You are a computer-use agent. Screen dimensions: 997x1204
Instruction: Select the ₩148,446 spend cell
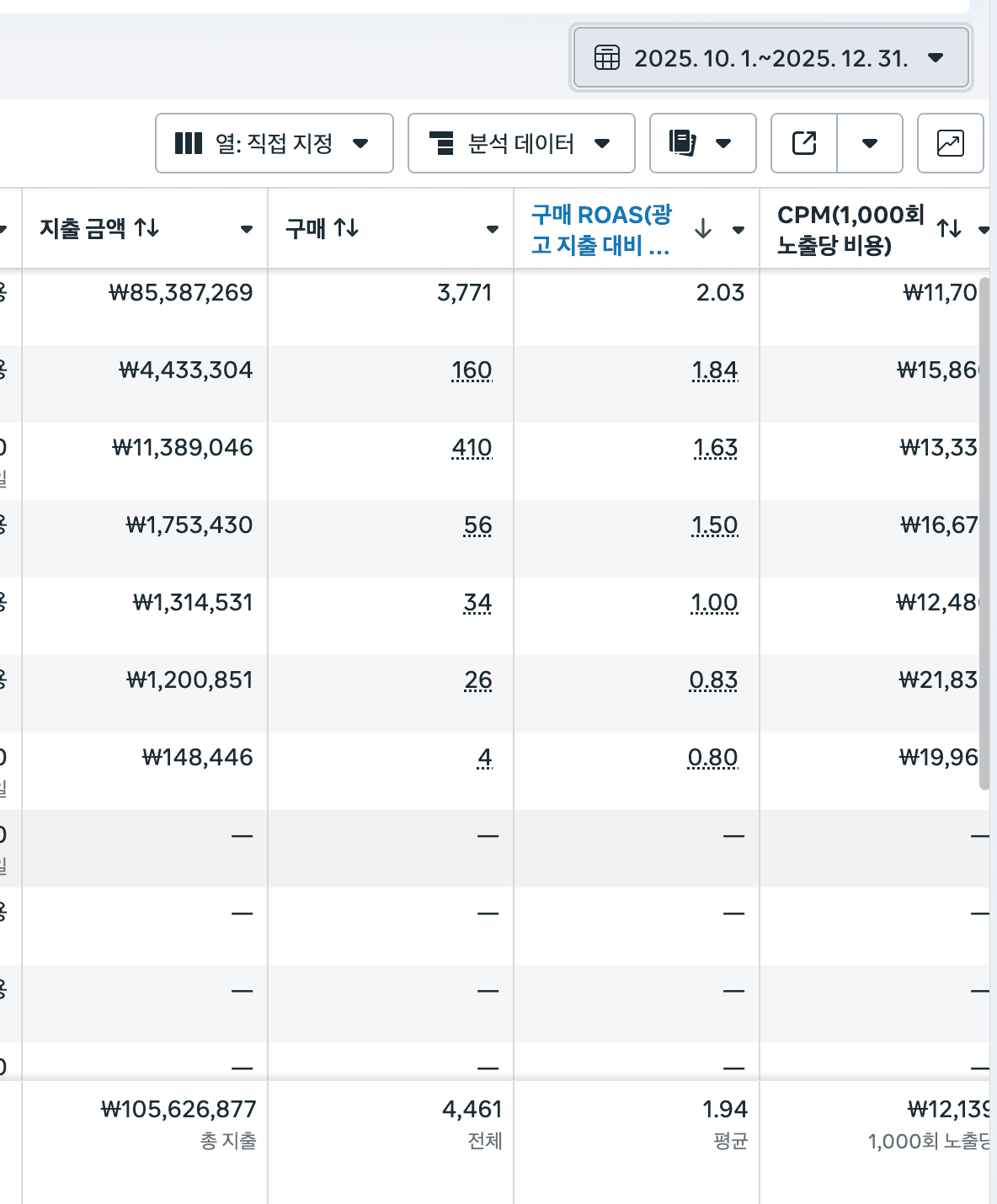(x=198, y=758)
